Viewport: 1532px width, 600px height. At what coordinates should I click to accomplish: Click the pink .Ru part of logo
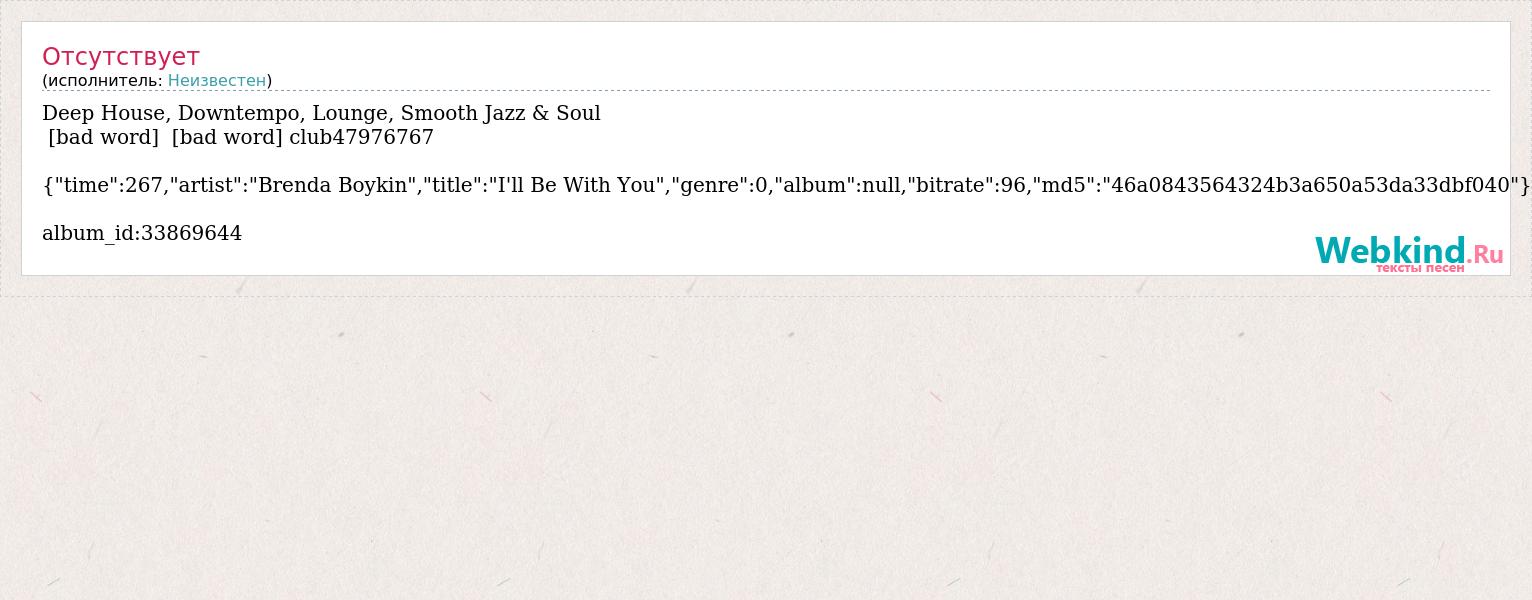[1485, 254]
